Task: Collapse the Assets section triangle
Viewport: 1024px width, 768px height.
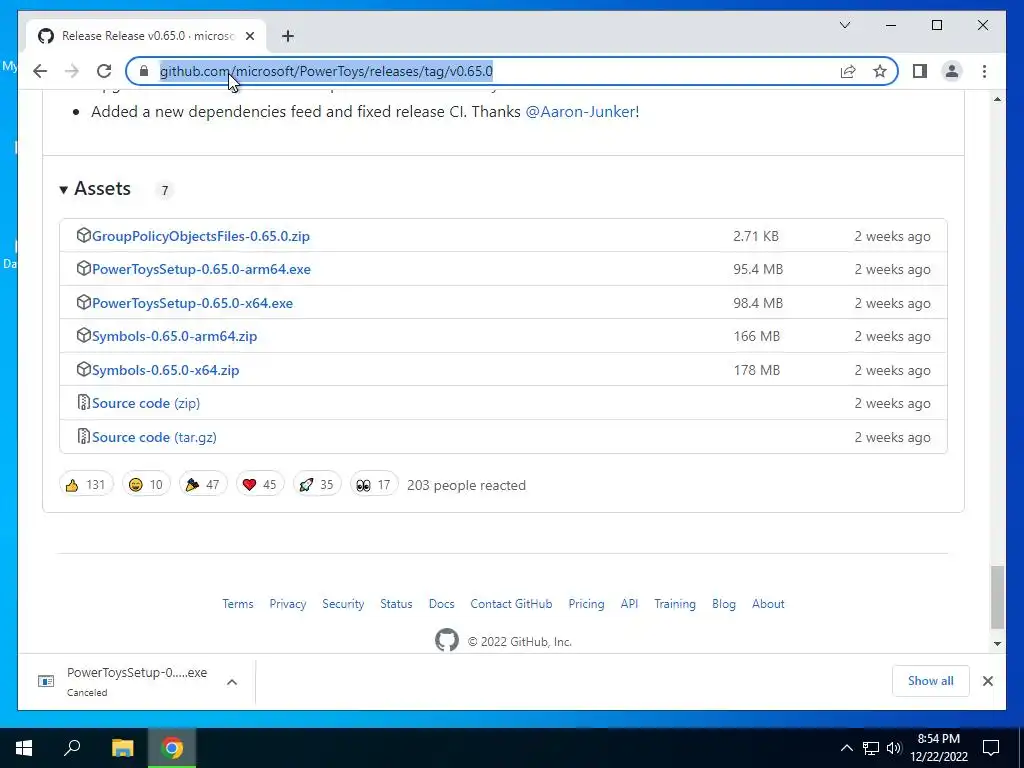Action: click(63, 190)
